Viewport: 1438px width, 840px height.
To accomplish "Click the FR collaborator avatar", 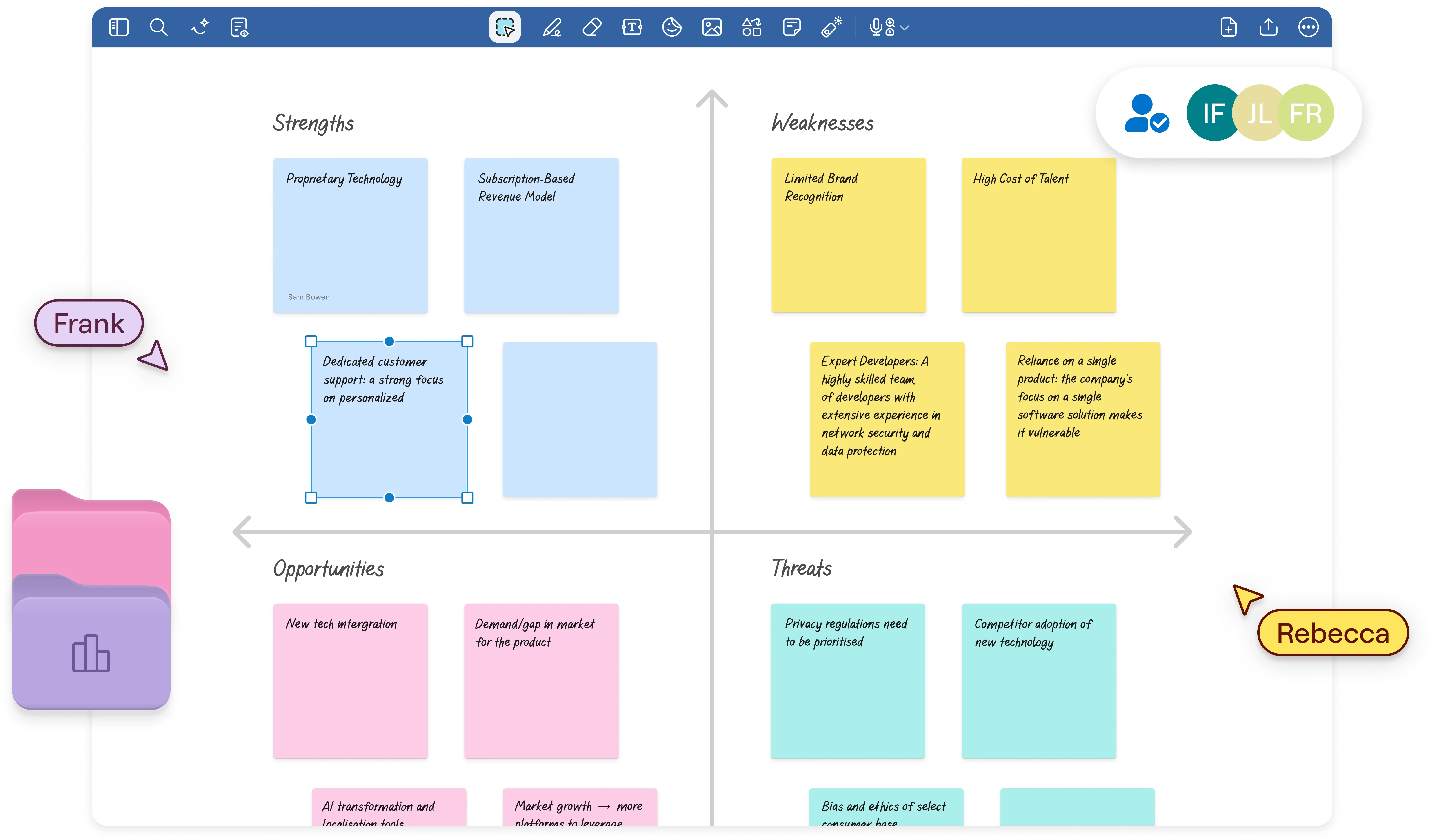I will pyautogui.click(x=1307, y=113).
